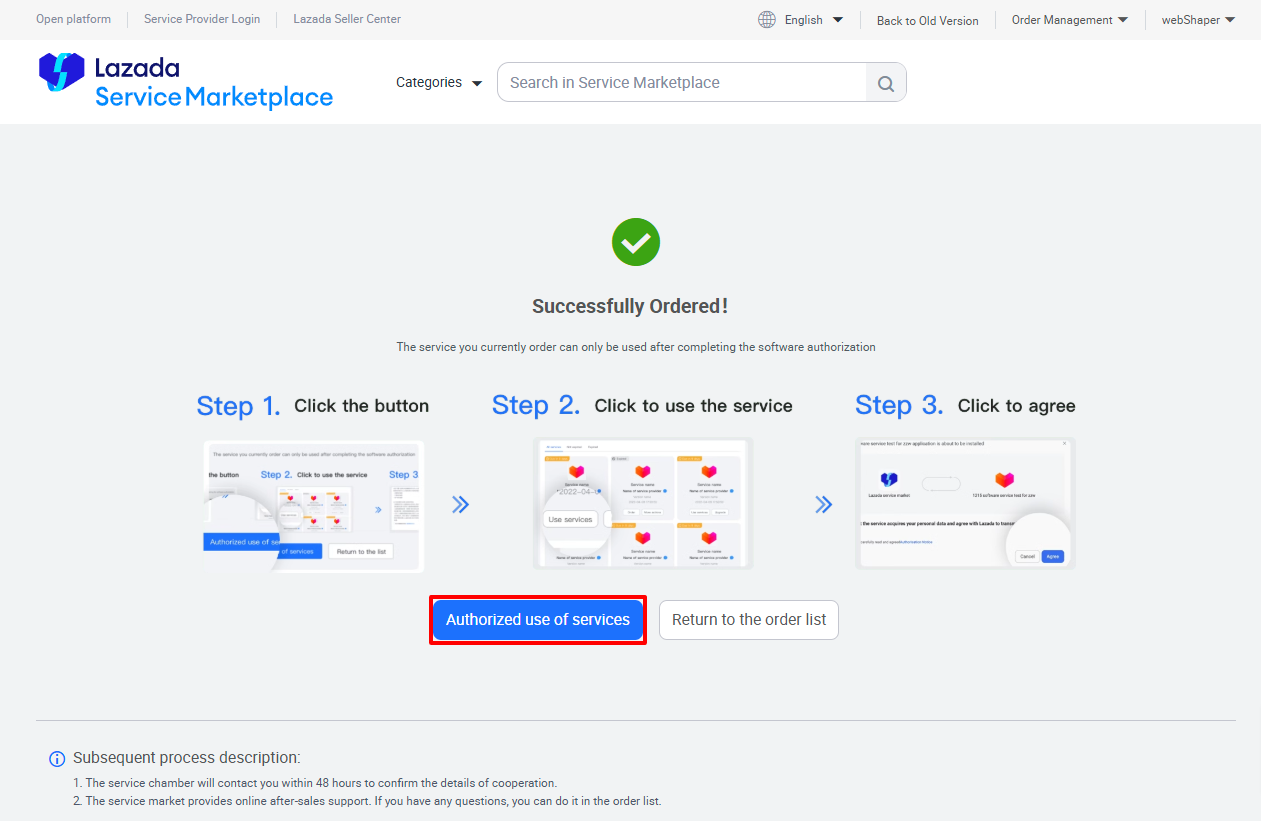Click Back to Old Version
Image resolution: width=1261 pixels, height=821 pixels.
point(928,20)
